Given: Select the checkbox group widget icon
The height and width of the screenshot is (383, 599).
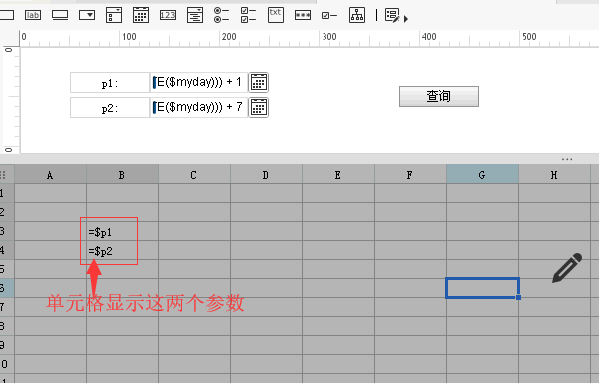Looking at the screenshot, I should point(248,15).
